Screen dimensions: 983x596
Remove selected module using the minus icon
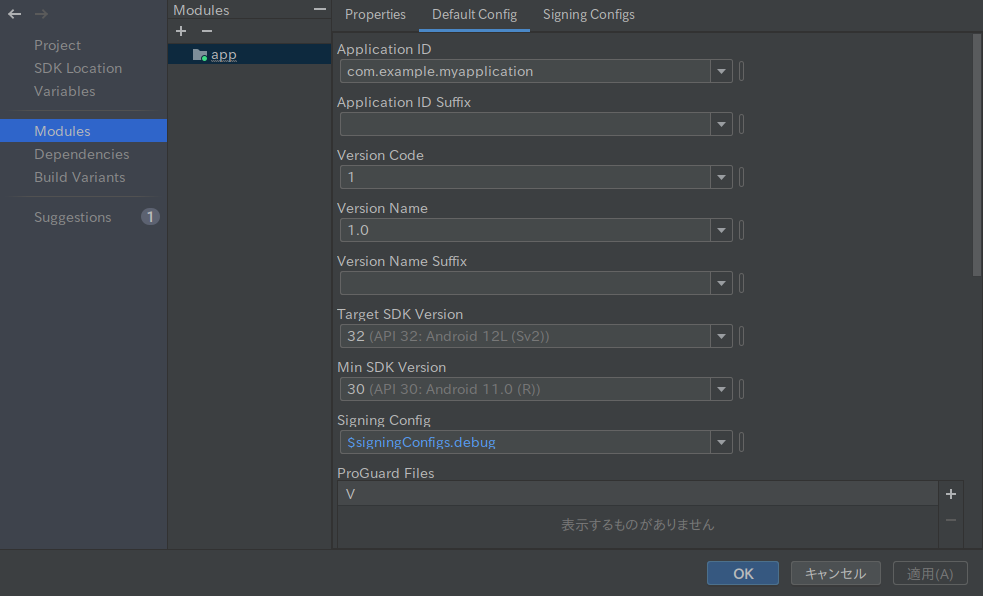tap(206, 31)
